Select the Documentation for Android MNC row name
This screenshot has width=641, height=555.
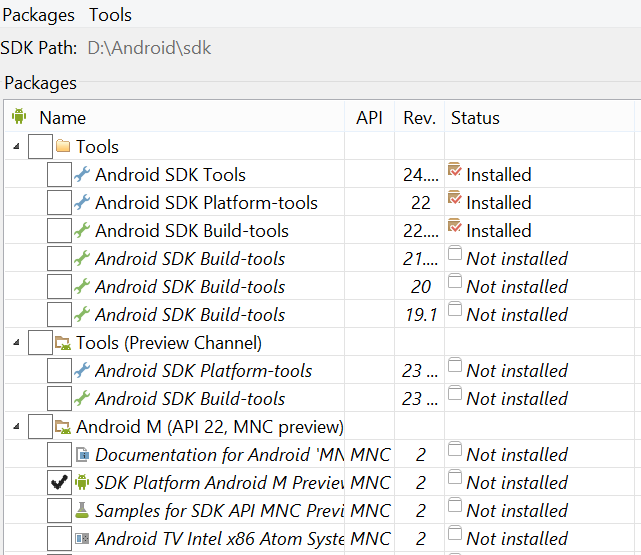point(220,455)
